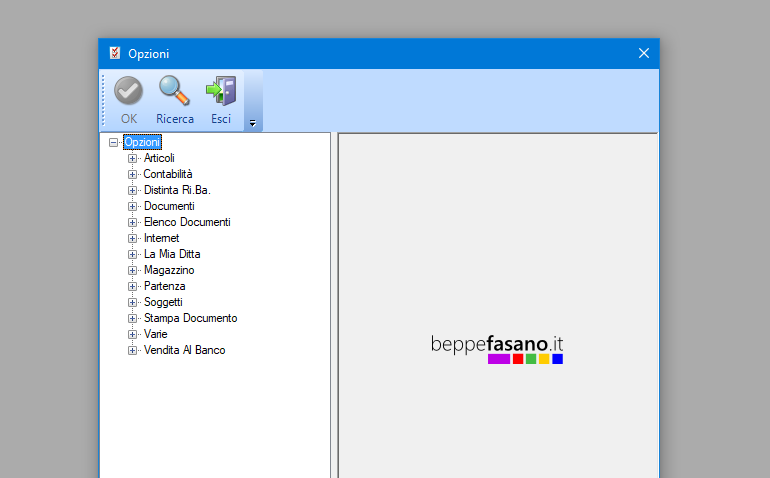Select Vendita Al Banco item

pyautogui.click(x=184, y=350)
